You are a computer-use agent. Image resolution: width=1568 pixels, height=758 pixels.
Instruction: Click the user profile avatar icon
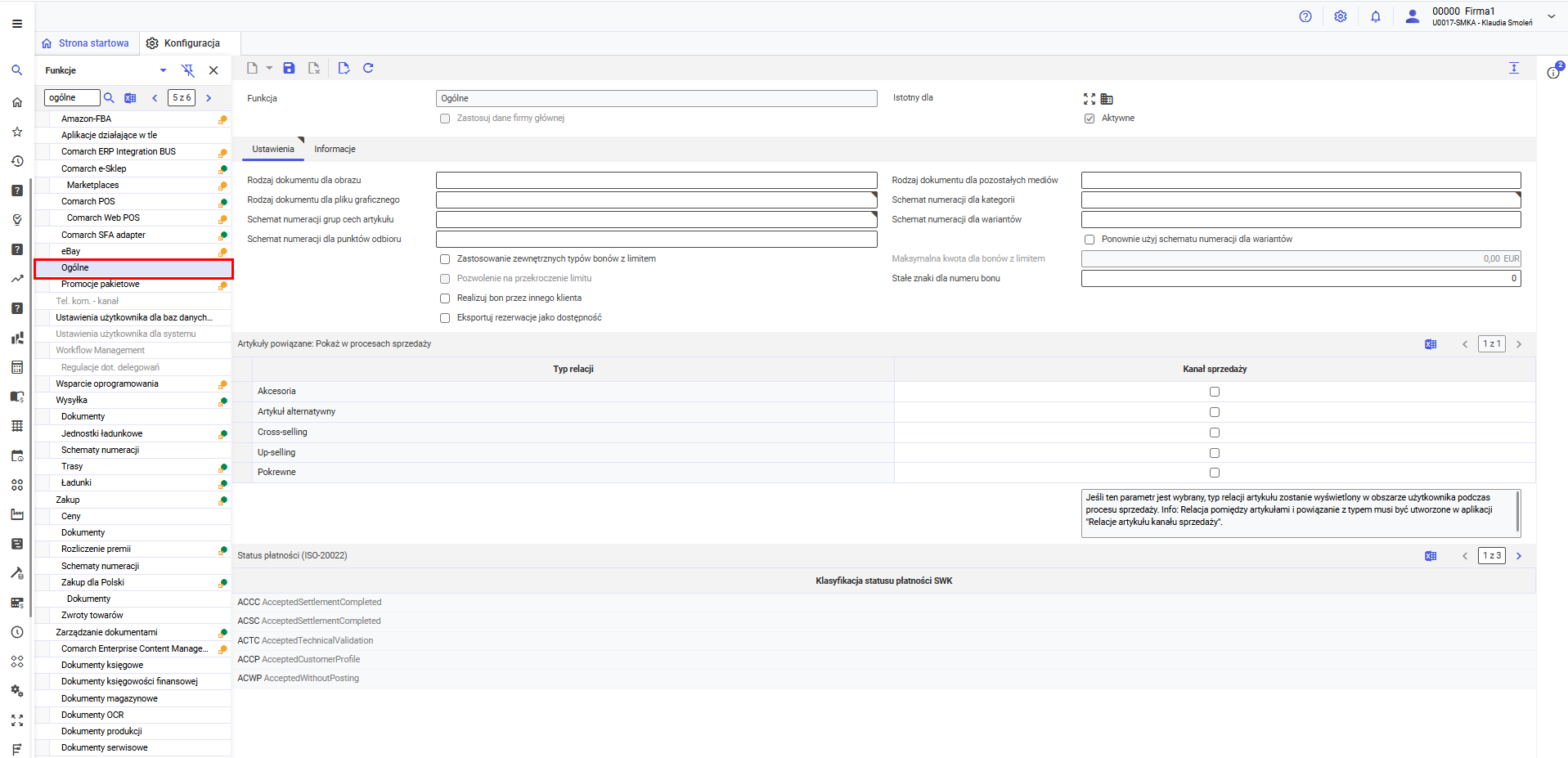coord(1413,16)
